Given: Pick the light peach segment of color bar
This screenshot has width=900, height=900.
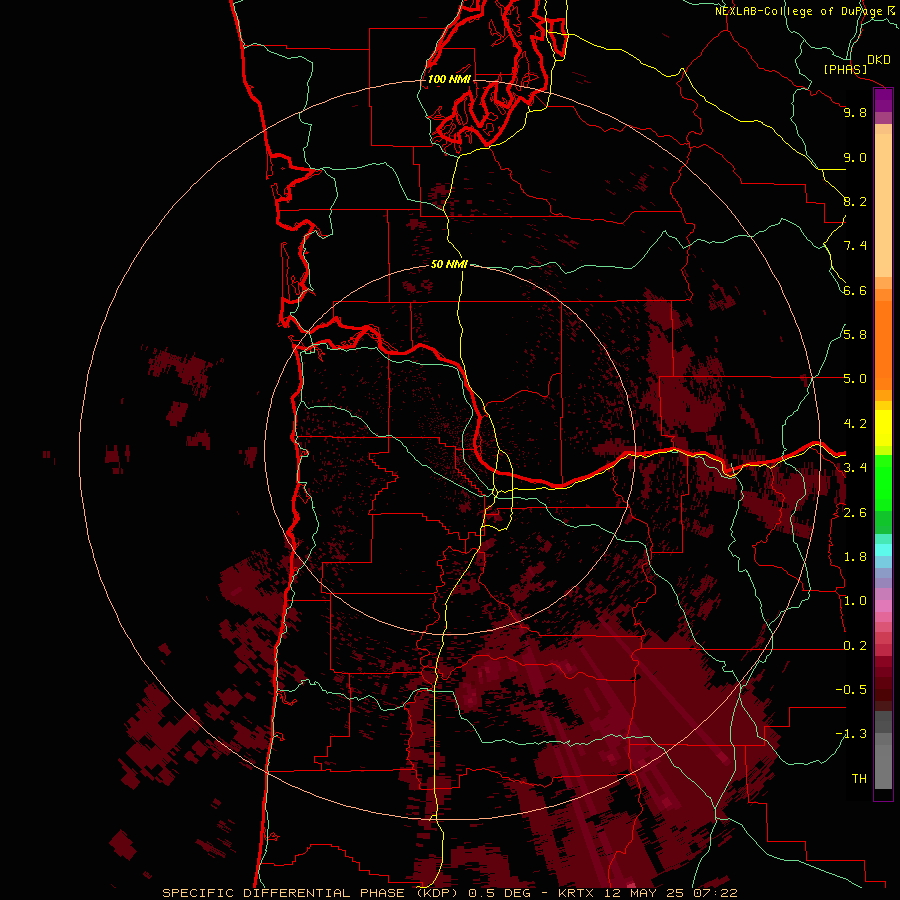Looking at the screenshot, I should click(x=883, y=205).
